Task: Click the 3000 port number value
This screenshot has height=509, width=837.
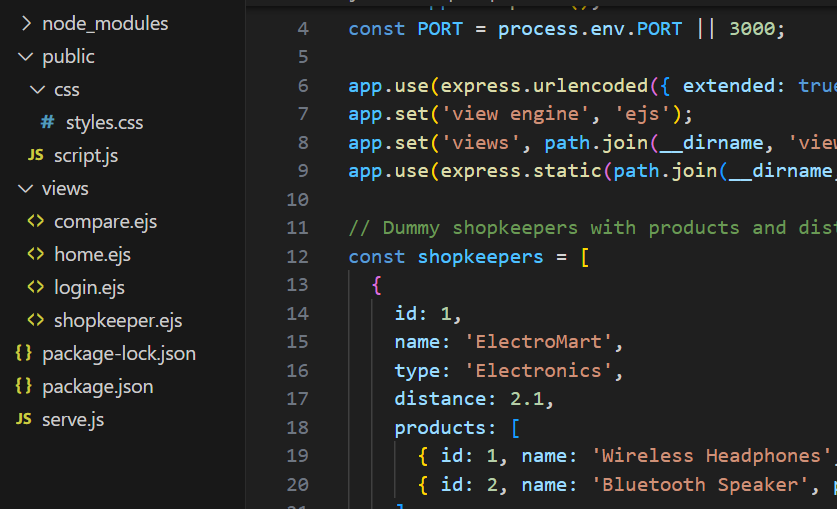Action: pos(752,29)
